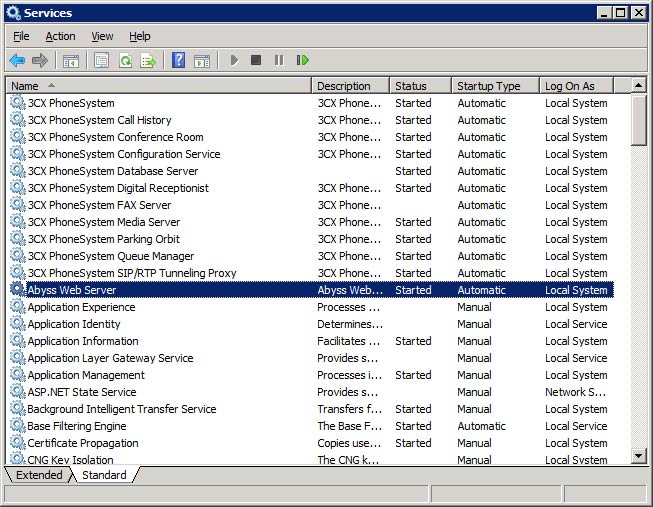Click gear icon beside 3CX PhoneSystem FAX Server
Screen dimensions: 653x507
17,205
